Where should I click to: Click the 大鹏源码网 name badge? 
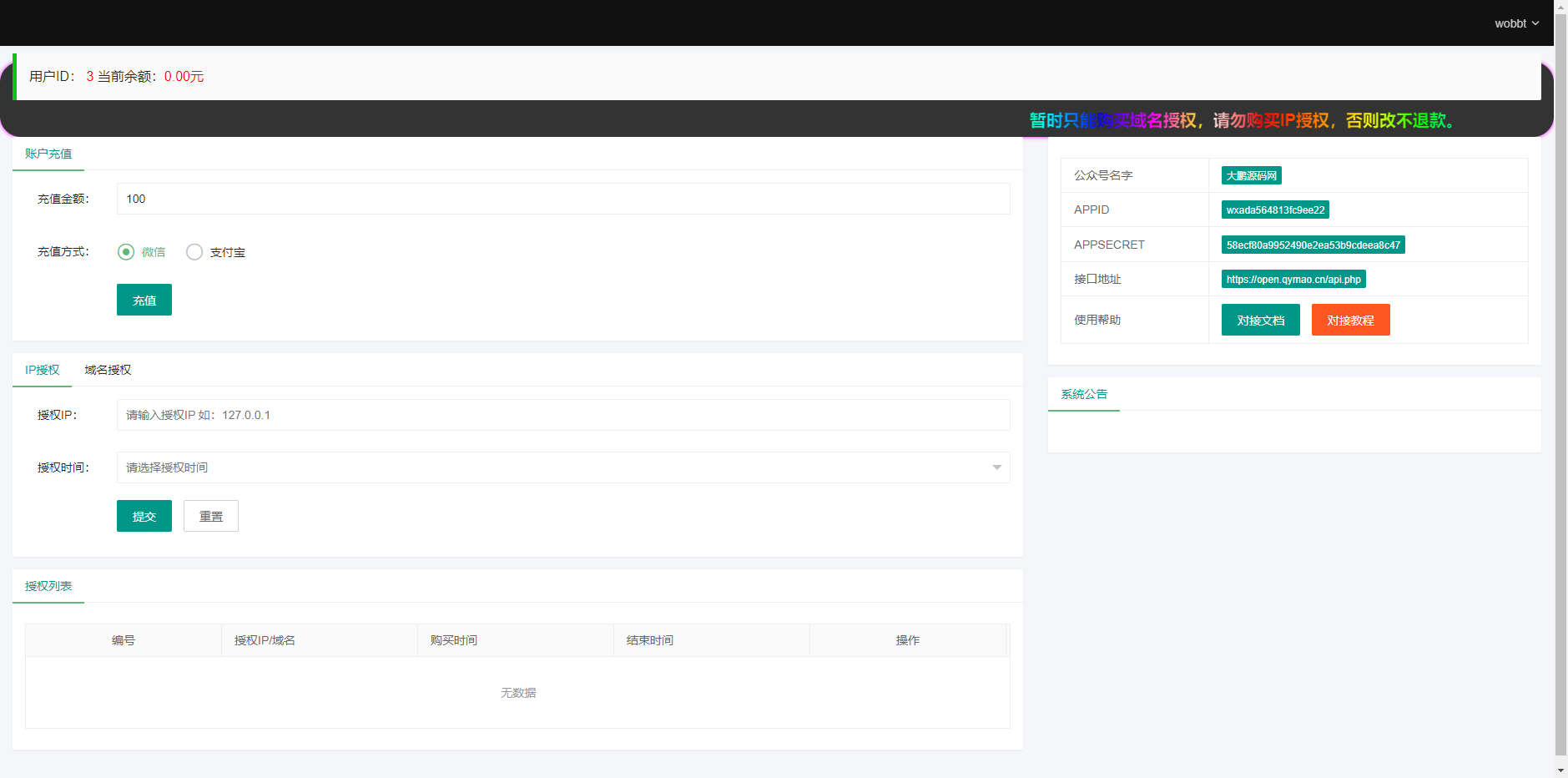[1251, 175]
